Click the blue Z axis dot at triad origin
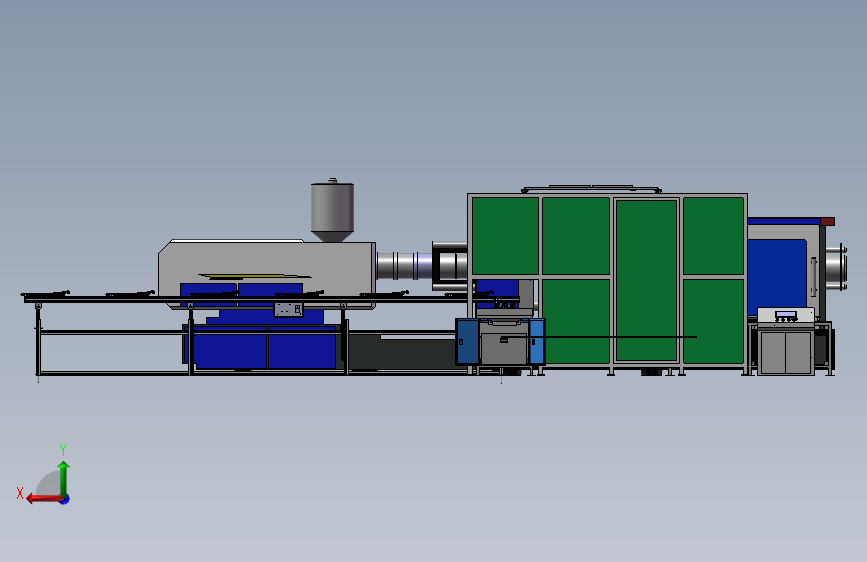 (65, 499)
